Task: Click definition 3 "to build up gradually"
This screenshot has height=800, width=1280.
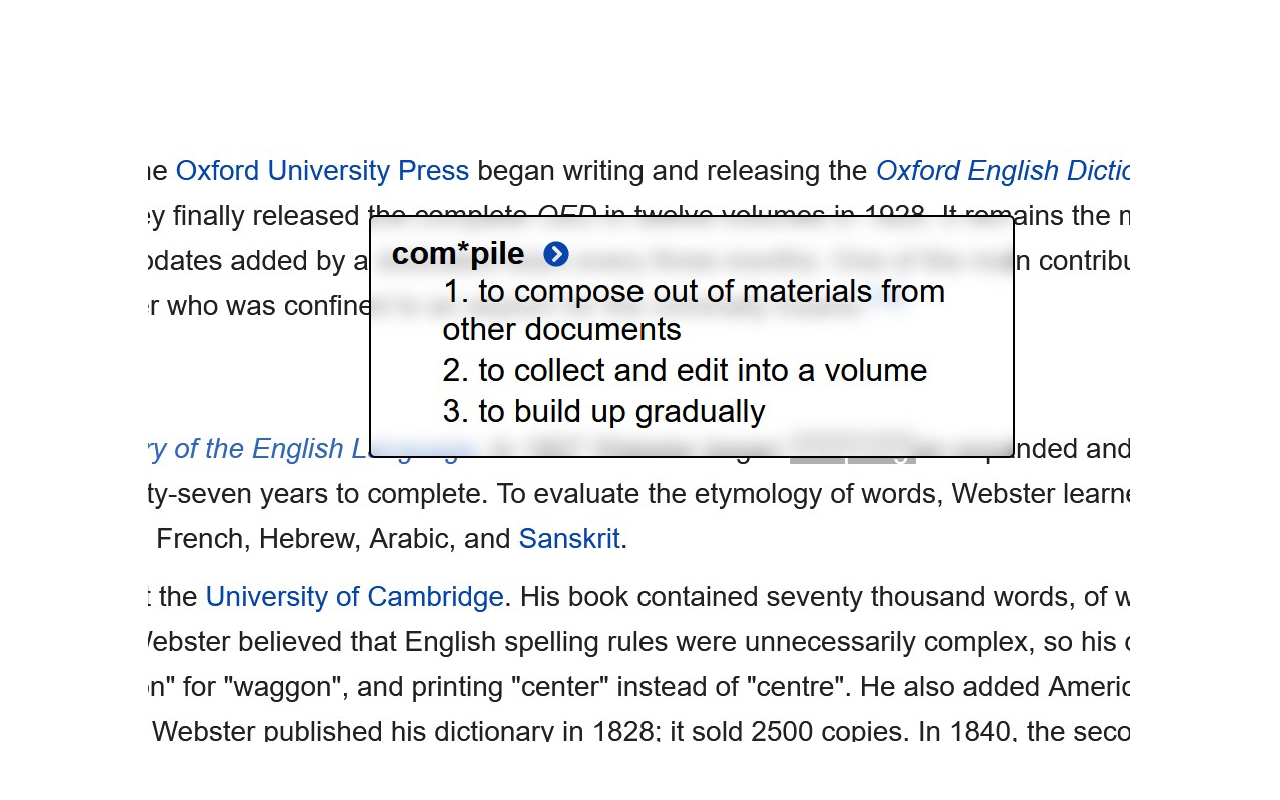Action: point(603,411)
